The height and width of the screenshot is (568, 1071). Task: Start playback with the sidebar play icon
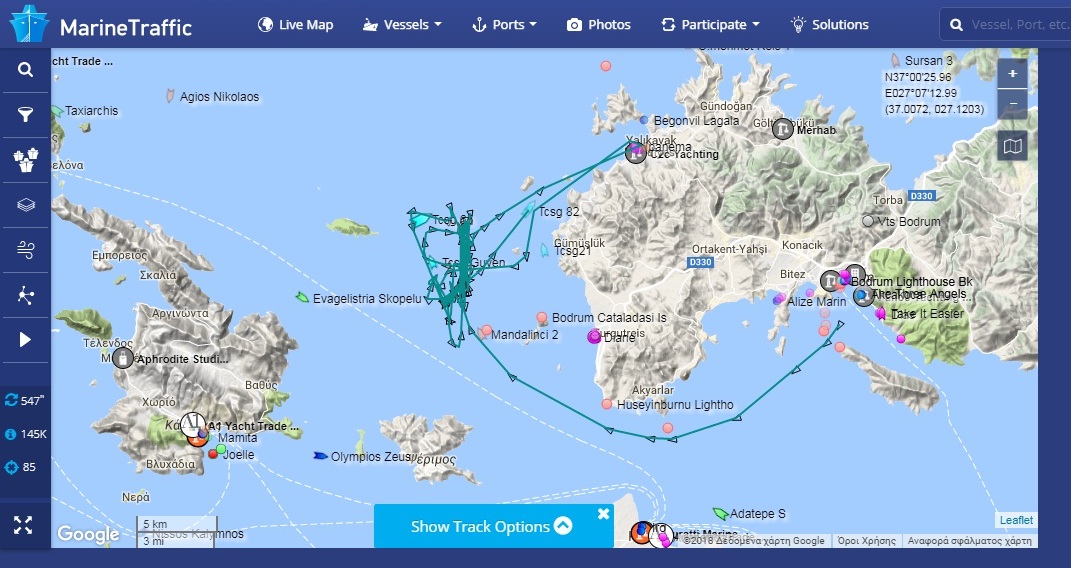25,339
